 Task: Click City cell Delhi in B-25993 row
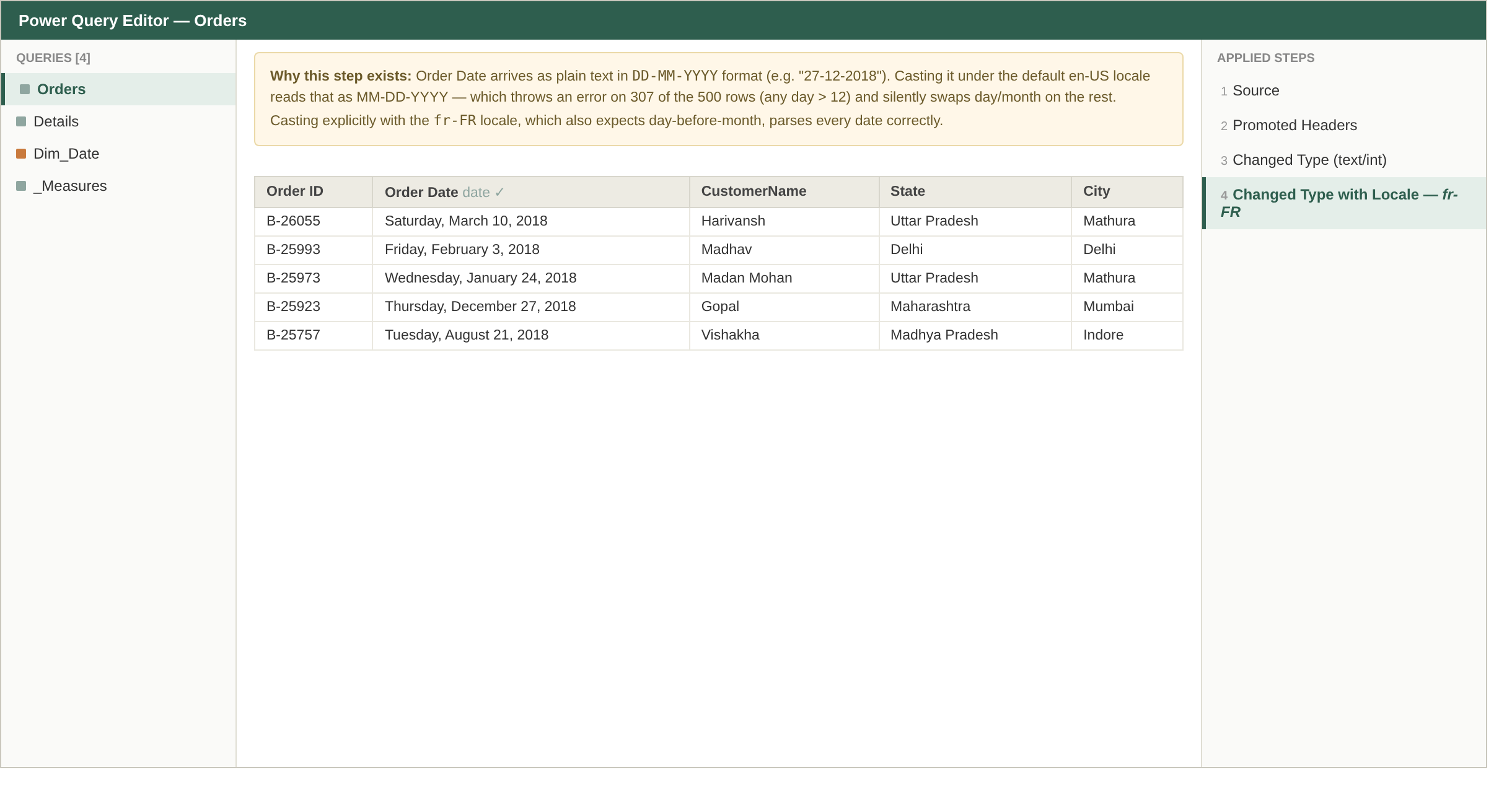pos(1127,250)
